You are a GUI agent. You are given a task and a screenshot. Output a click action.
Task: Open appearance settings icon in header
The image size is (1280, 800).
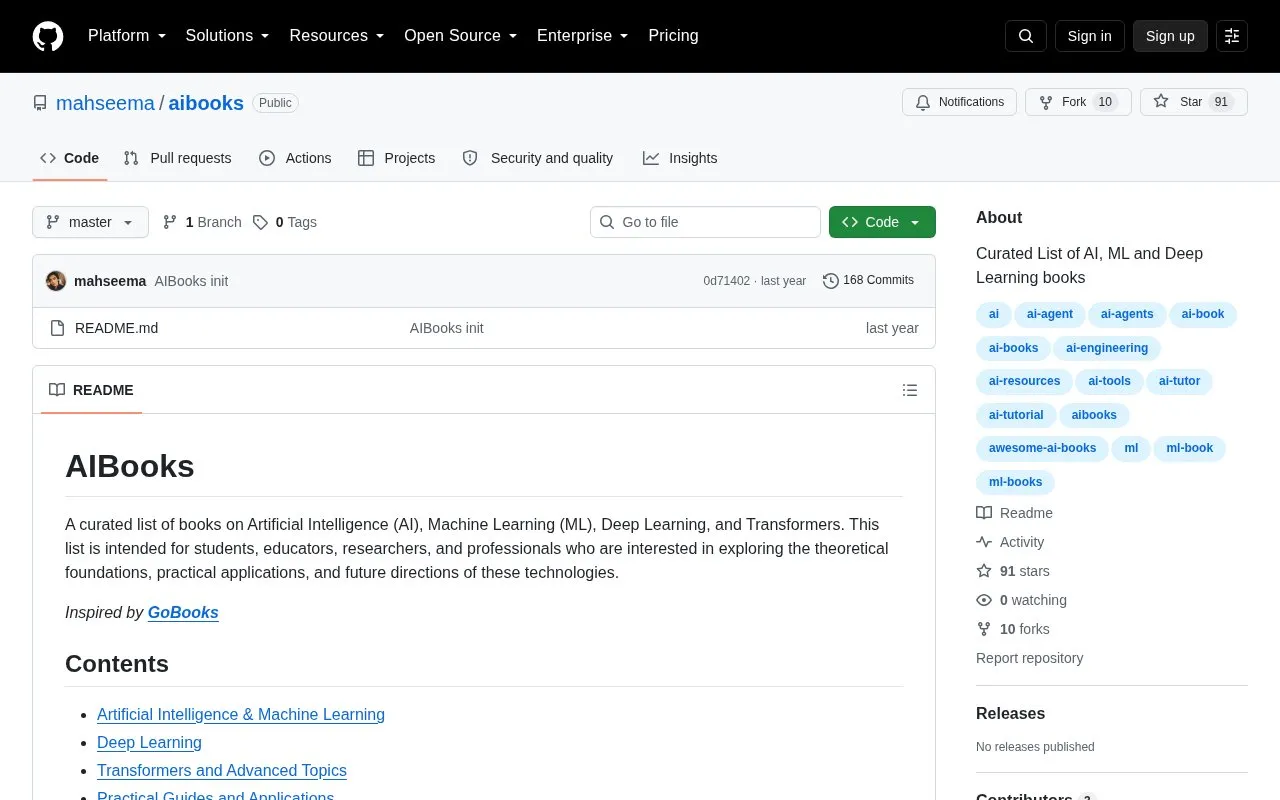(x=1232, y=36)
